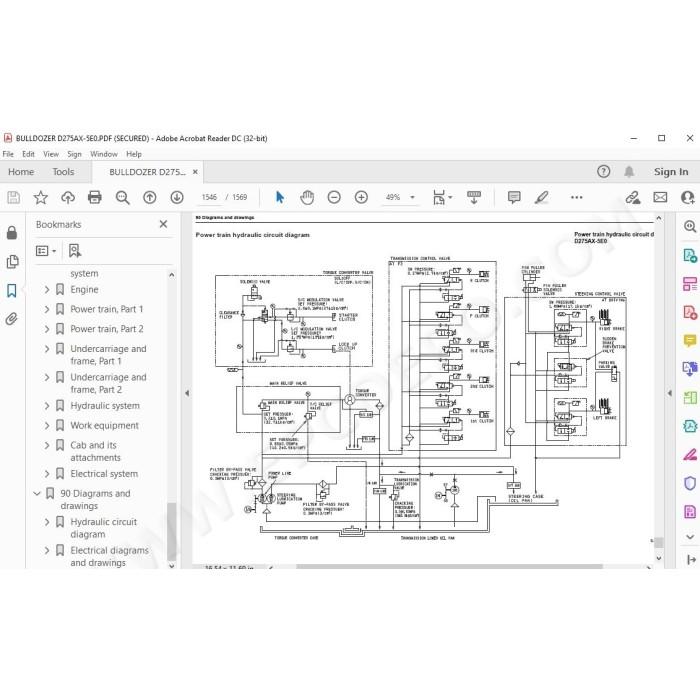Collapse the left navigation pane arrow
700x700 pixels.
coord(187,393)
